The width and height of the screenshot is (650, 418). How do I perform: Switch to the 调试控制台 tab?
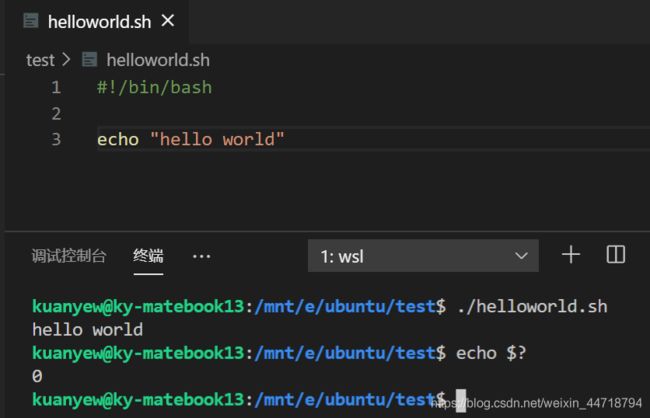click(69, 256)
